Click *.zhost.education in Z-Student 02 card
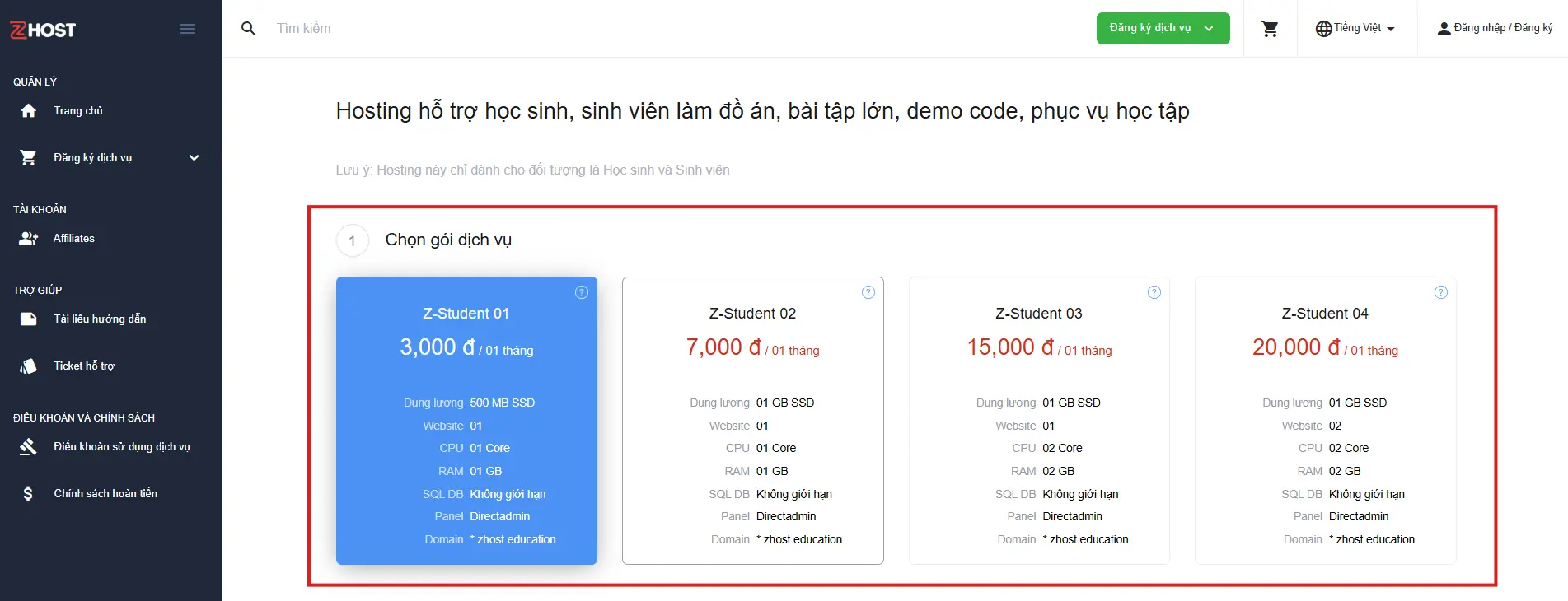The width and height of the screenshot is (1568, 601). pos(799,539)
